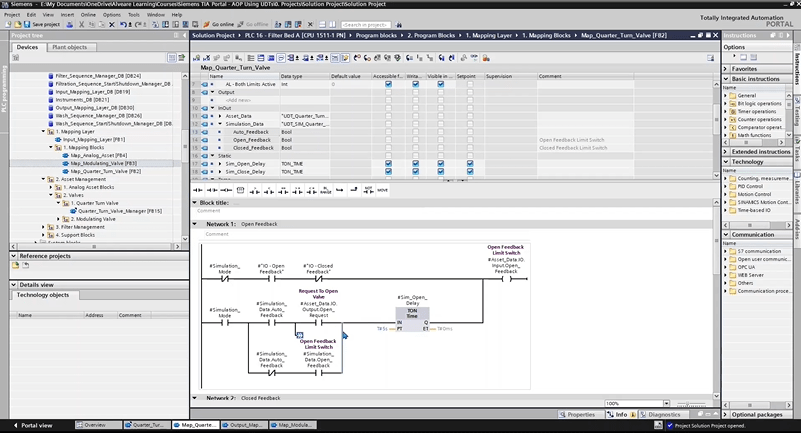Switch to Portal view

click(x=34, y=425)
